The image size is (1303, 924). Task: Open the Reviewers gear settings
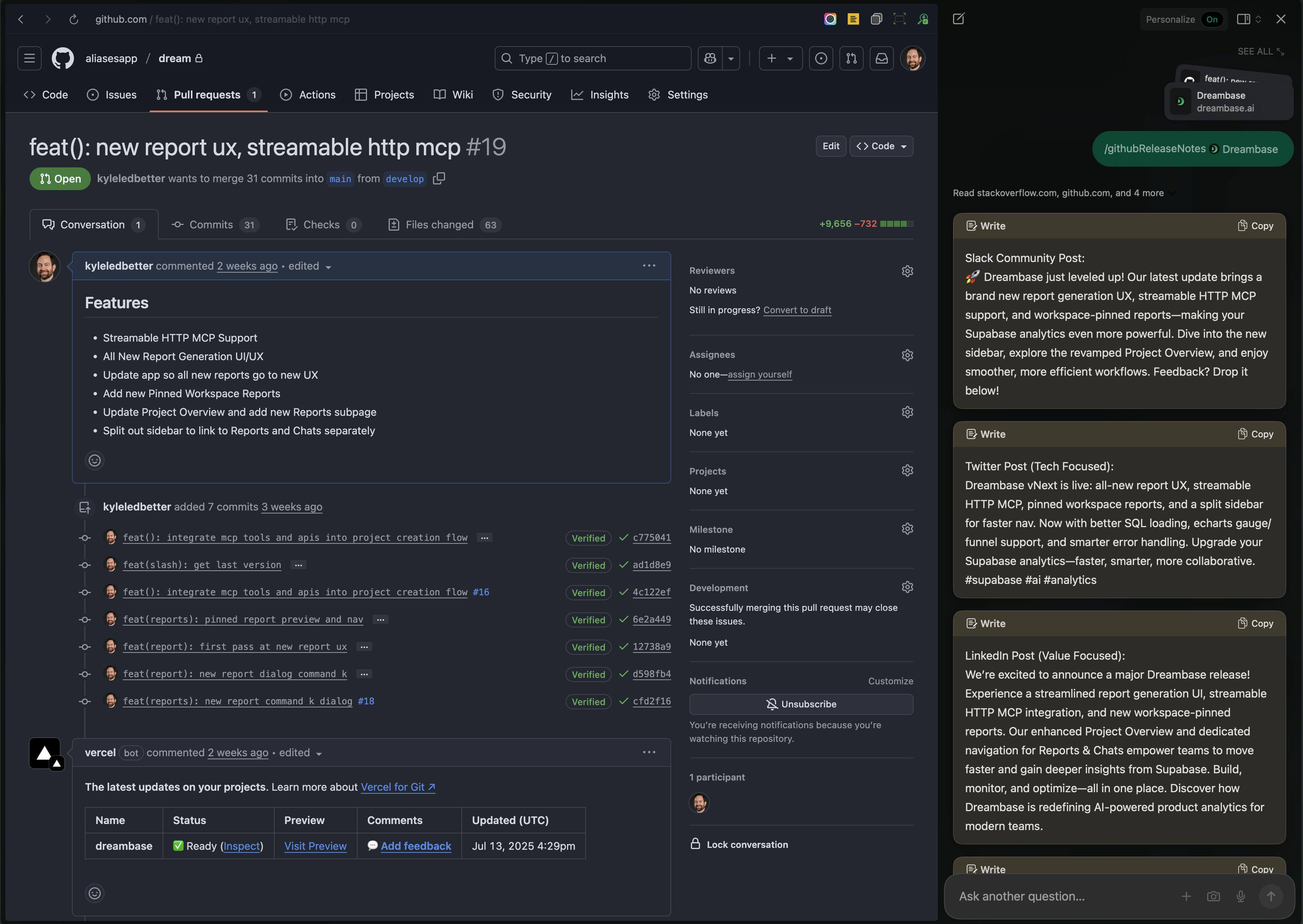pos(907,271)
